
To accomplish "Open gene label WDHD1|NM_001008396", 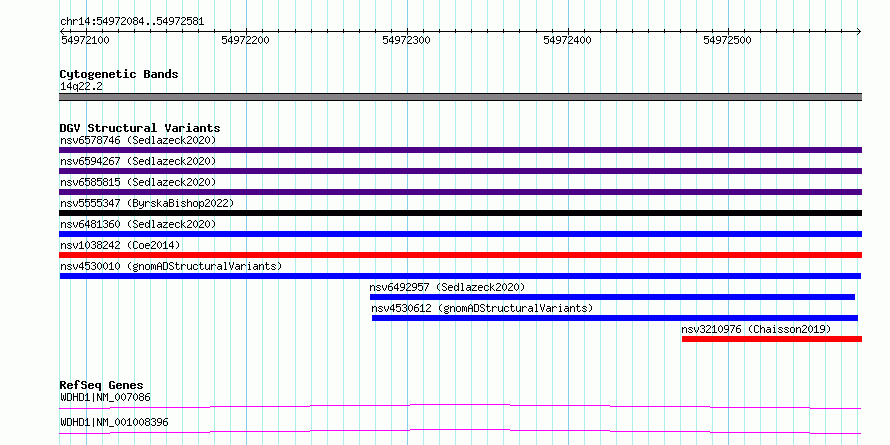I will coord(114,423).
